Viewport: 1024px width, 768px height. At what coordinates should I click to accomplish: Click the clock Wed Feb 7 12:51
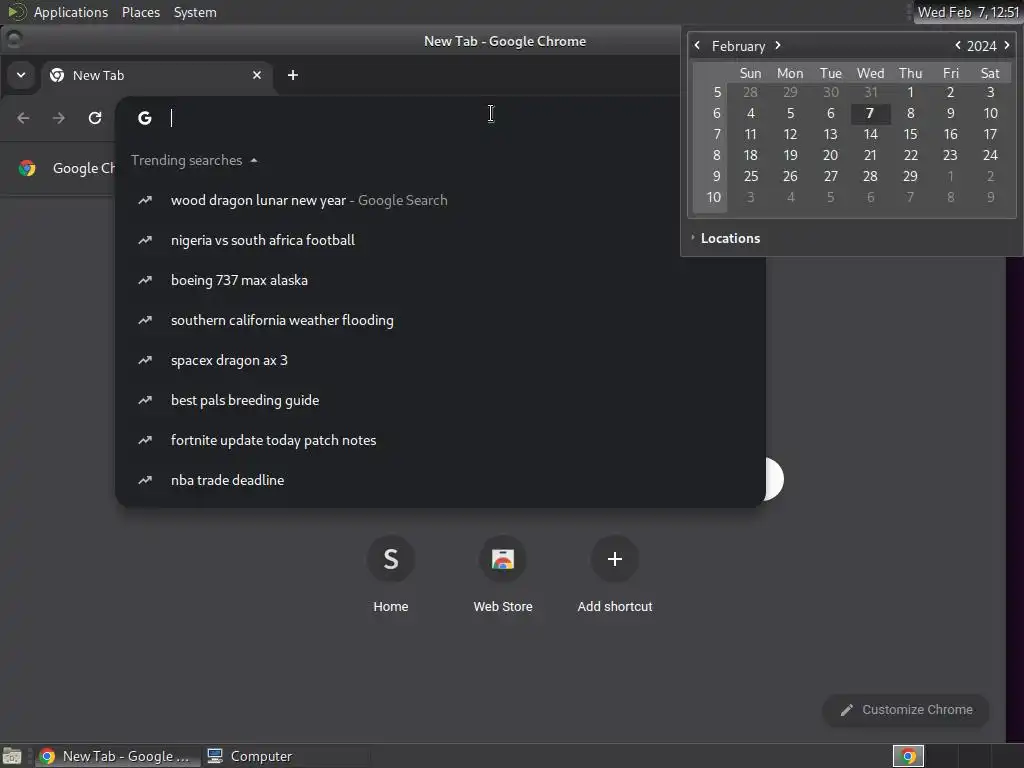(x=968, y=12)
